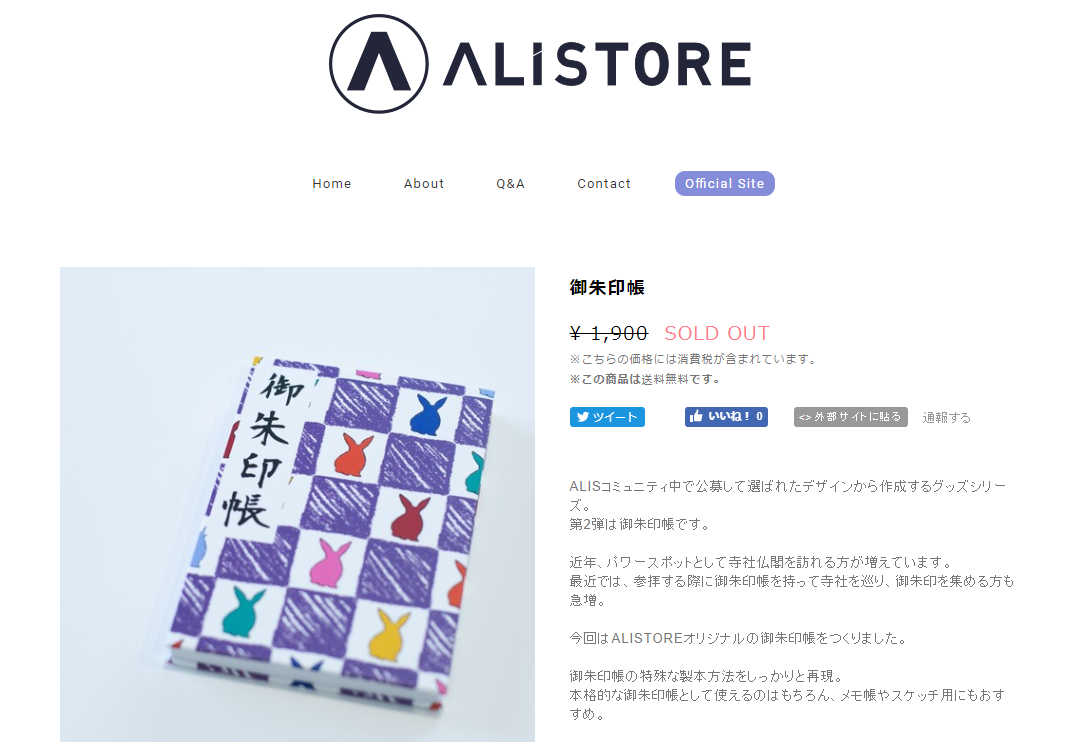Viewport: 1067px width, 744px height.
Task: Go to the Home page
Action: pyautogui.click(x=331, y=183)
